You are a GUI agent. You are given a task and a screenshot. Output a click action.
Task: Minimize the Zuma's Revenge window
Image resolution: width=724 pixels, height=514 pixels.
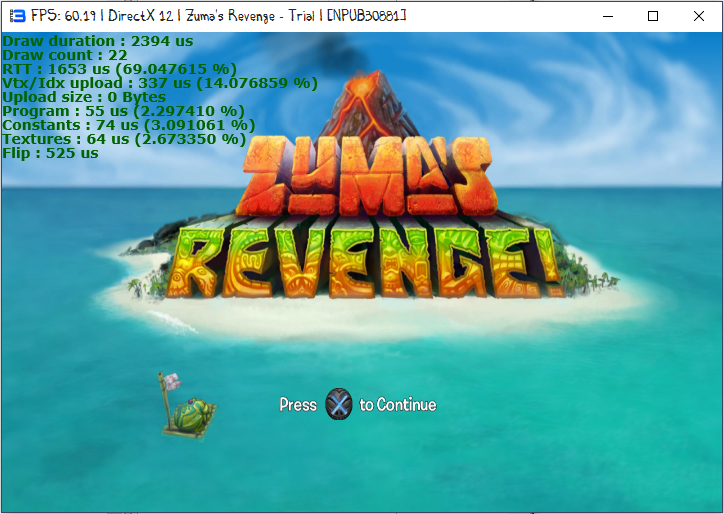pyautogui.click(x=608, y=16)
